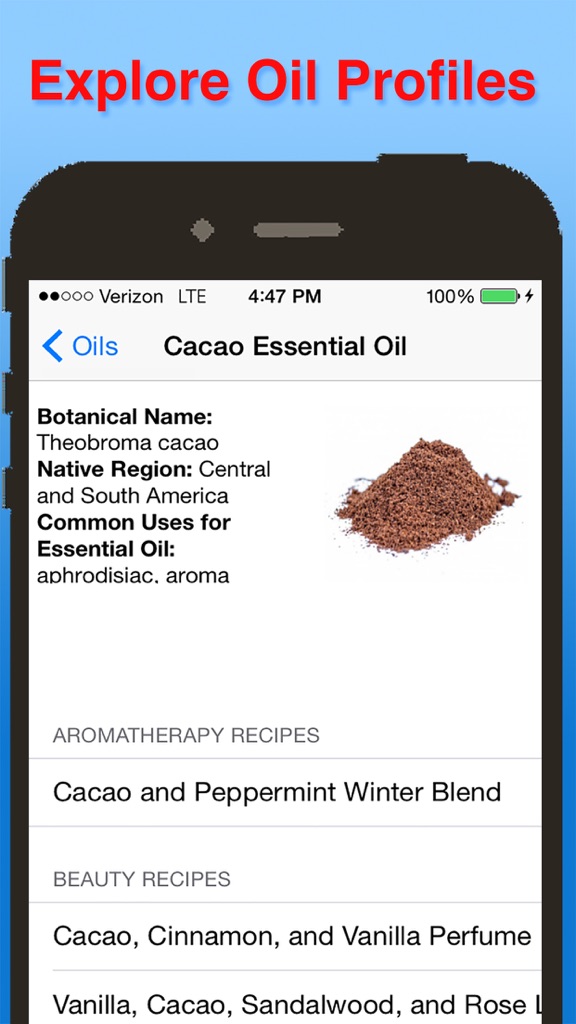
Task: Tap the 100% battery percentage
Action: pos(450,296)
